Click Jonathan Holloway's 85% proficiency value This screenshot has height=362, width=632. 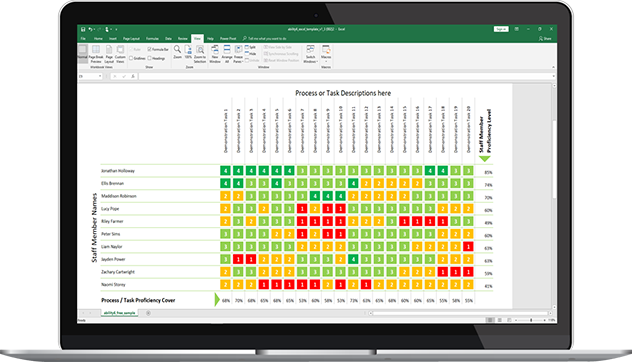pyautogui.click(x=488, y=172)
